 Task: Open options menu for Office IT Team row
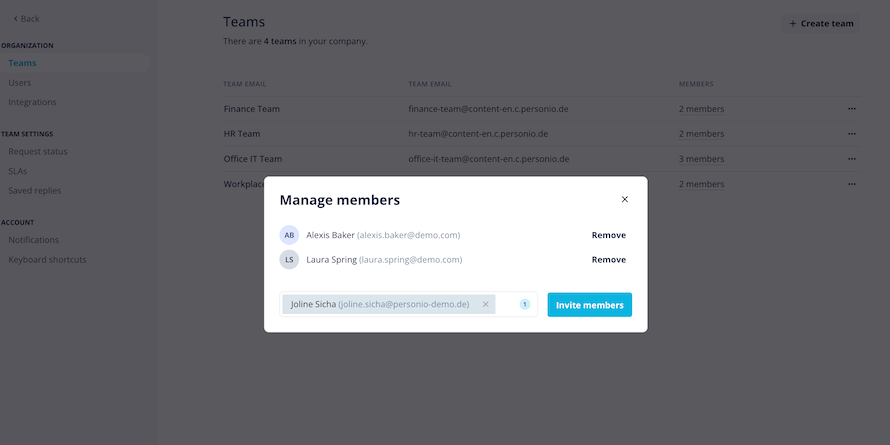(851, 159)
